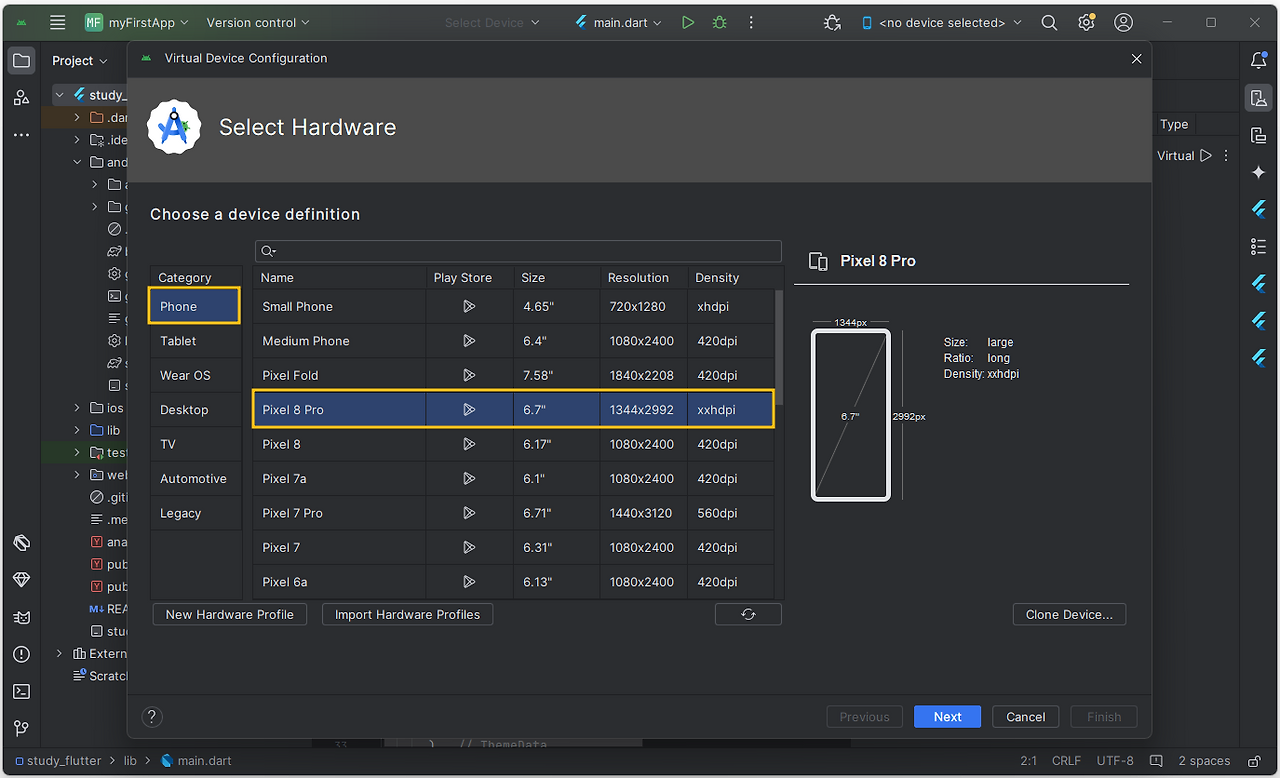The image size is (1280, 778).
Task: Click Next to continue device setup
Action: point(946,716)
